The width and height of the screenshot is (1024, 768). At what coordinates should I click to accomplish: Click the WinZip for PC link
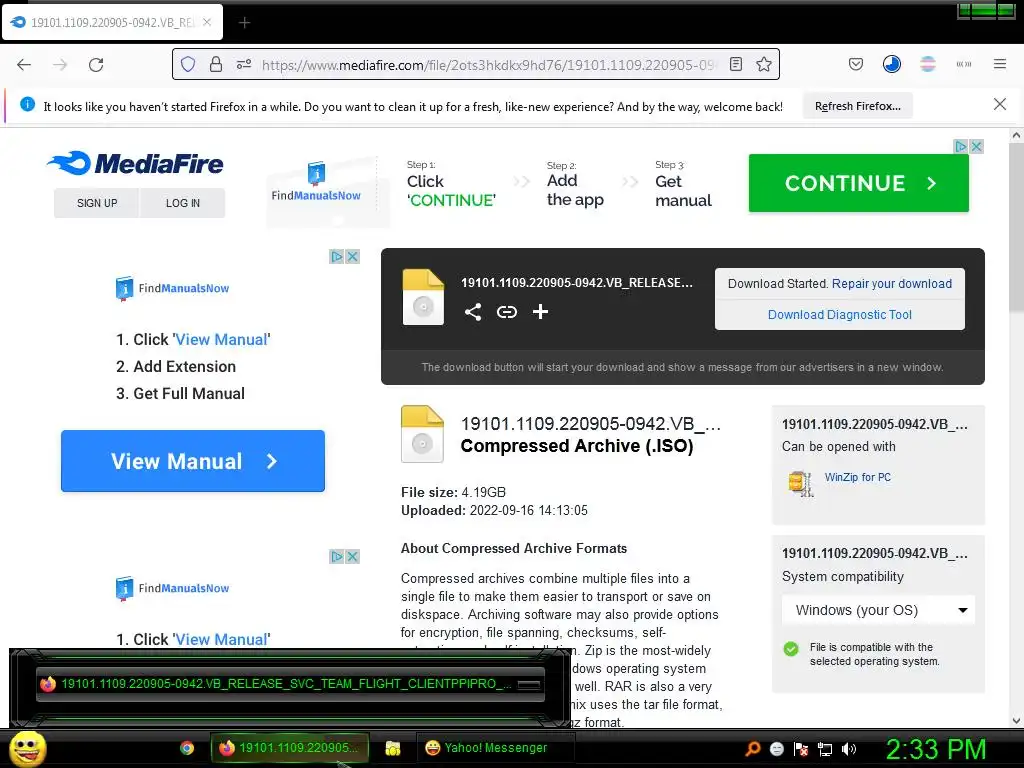click(x=857, y=477)
